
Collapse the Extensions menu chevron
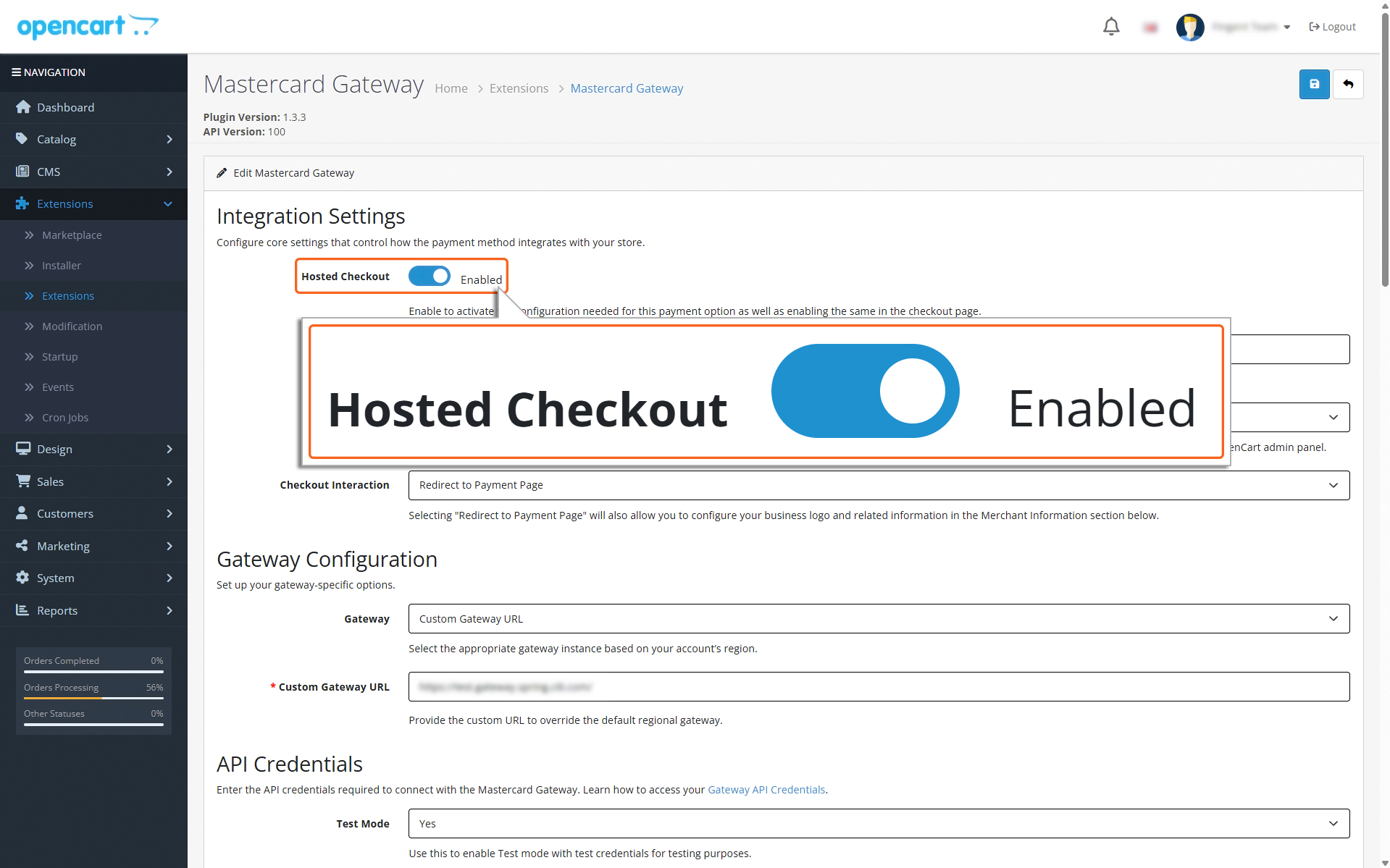tap(168, 204)
